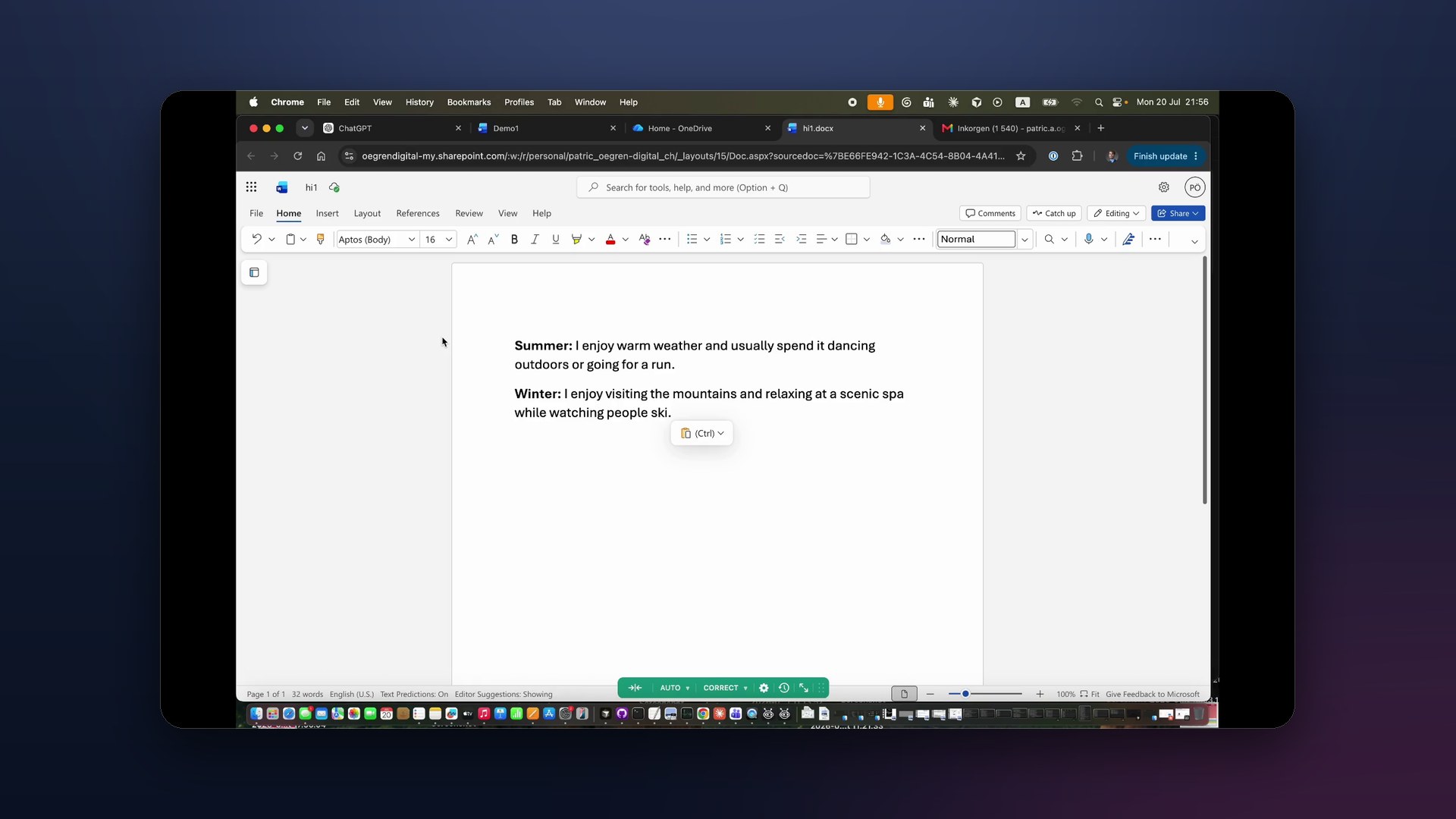Increase font size with the larger A
Screen dimensions: 1456x819
472,240
